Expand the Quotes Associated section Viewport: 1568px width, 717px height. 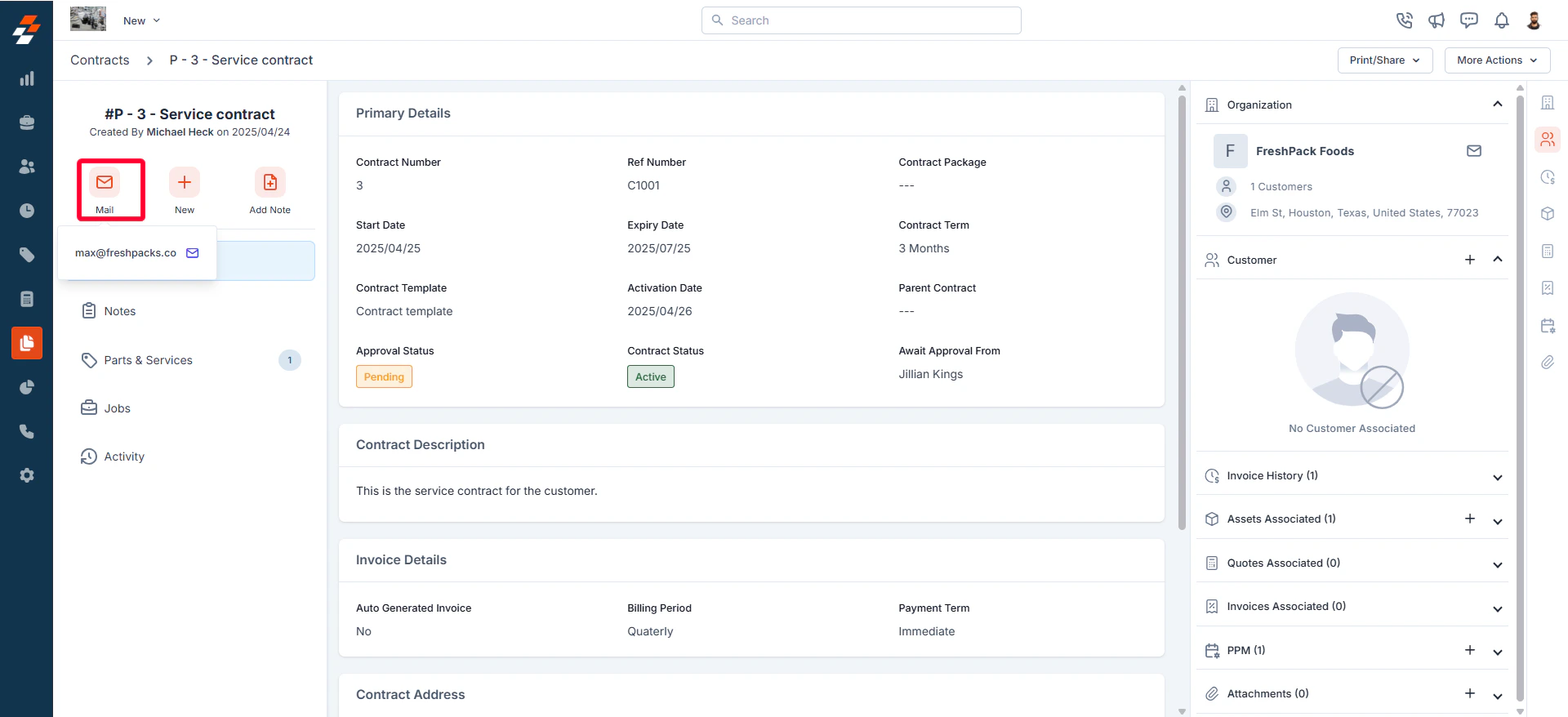click(x=1498, y=564)
